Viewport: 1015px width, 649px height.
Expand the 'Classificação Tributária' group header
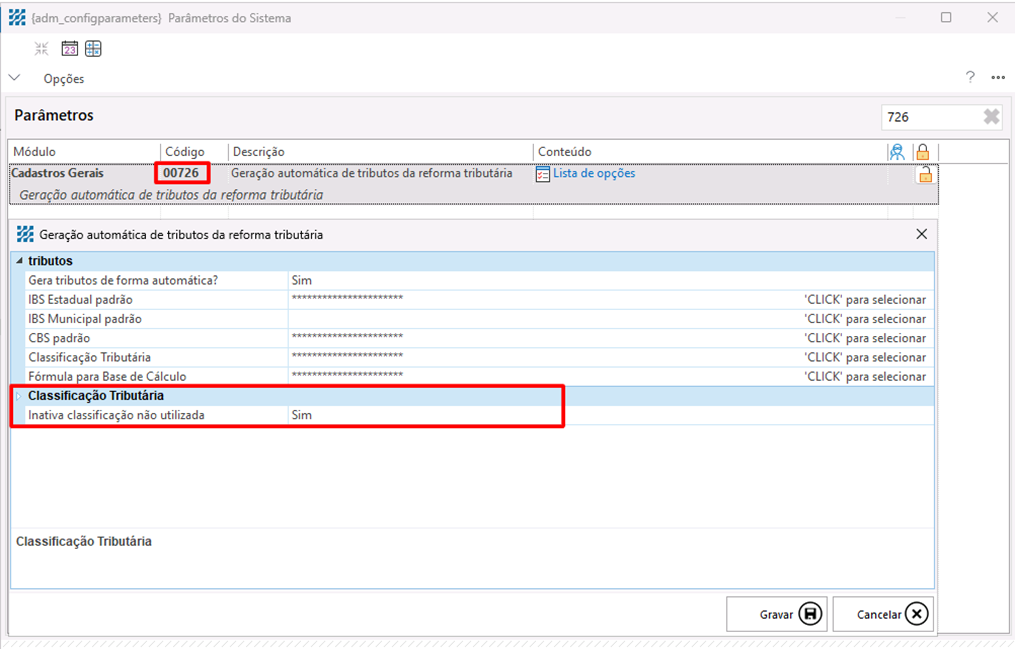click(x=18, y=396)
